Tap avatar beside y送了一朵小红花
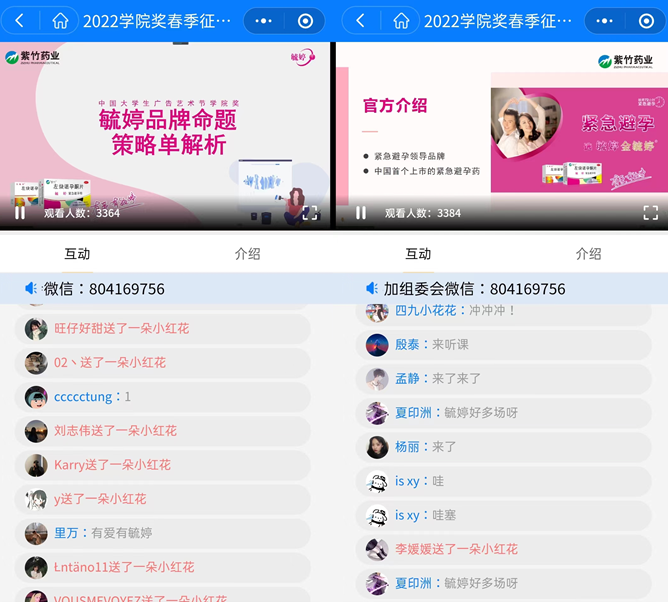 coord(36,499)
